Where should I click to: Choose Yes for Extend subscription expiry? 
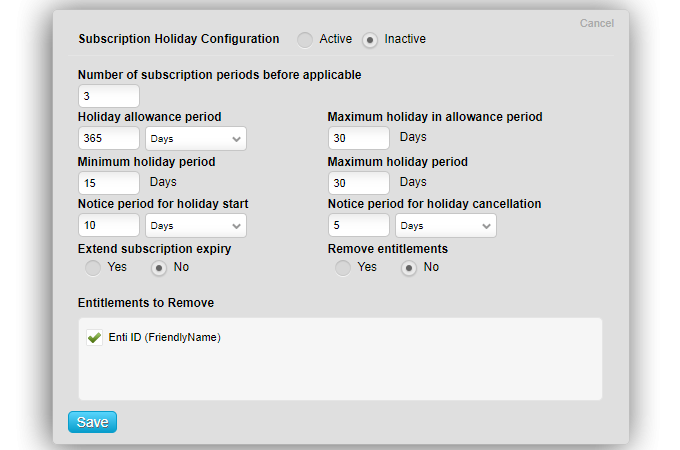click(x=93, y=268)
